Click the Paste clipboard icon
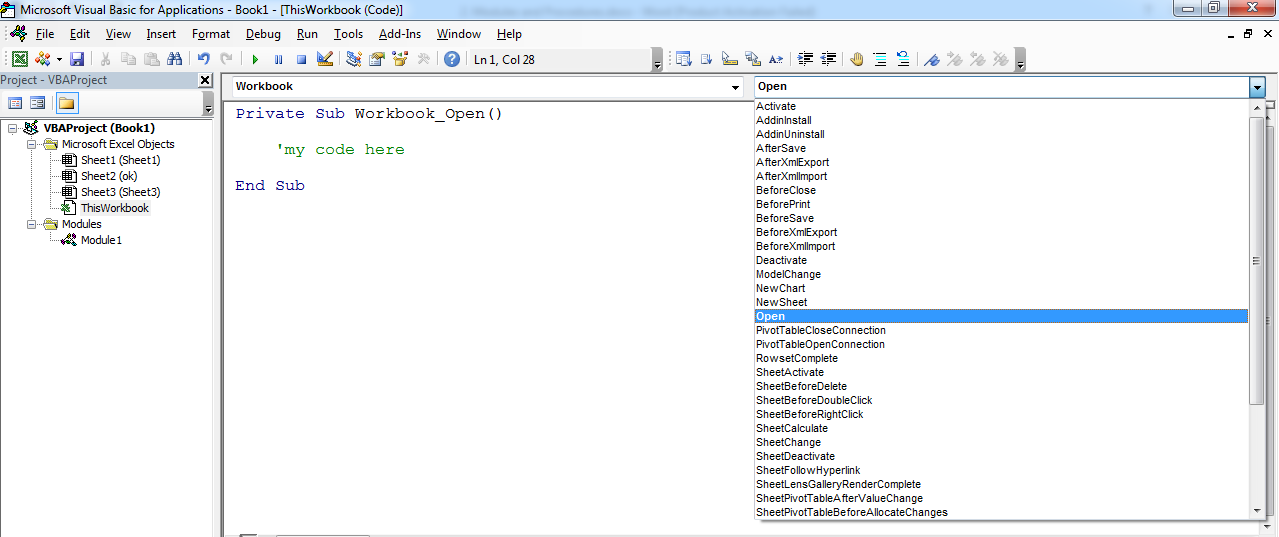 tap(151, 59)
